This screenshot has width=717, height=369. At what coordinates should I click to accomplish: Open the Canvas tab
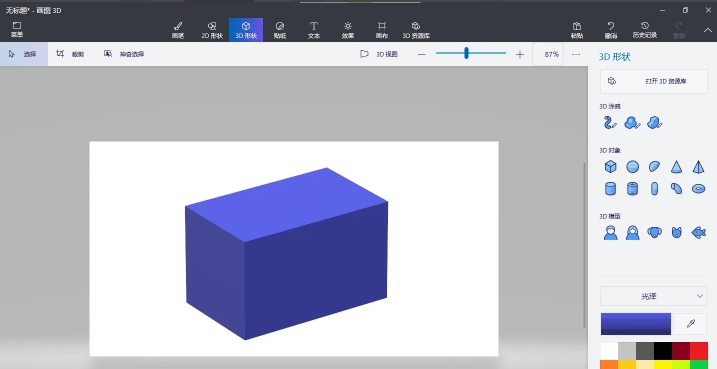[x=382, y=30]
